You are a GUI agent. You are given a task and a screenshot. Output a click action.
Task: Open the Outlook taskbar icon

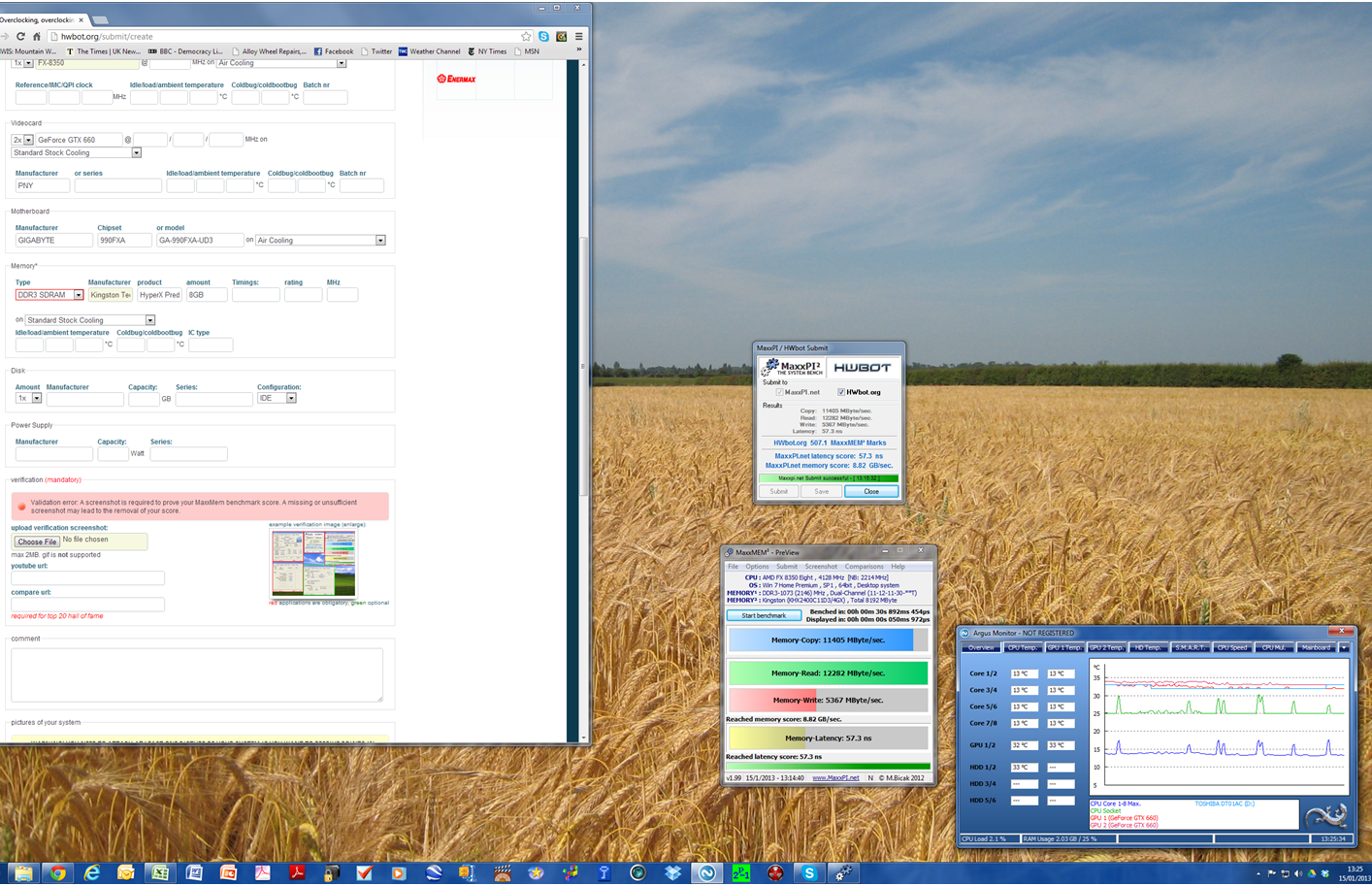(125, 872)
